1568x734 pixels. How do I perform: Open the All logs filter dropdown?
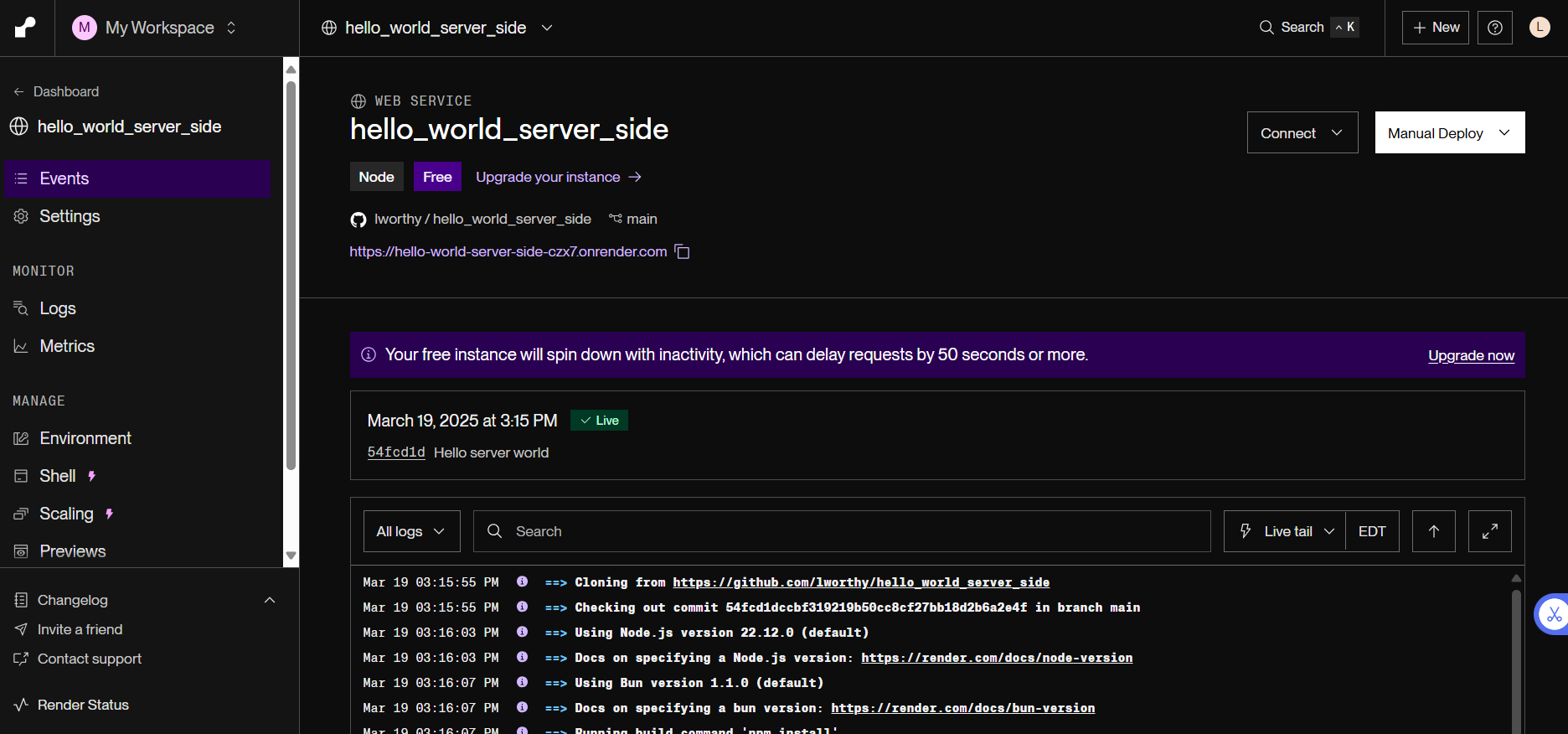click(411, 531)
